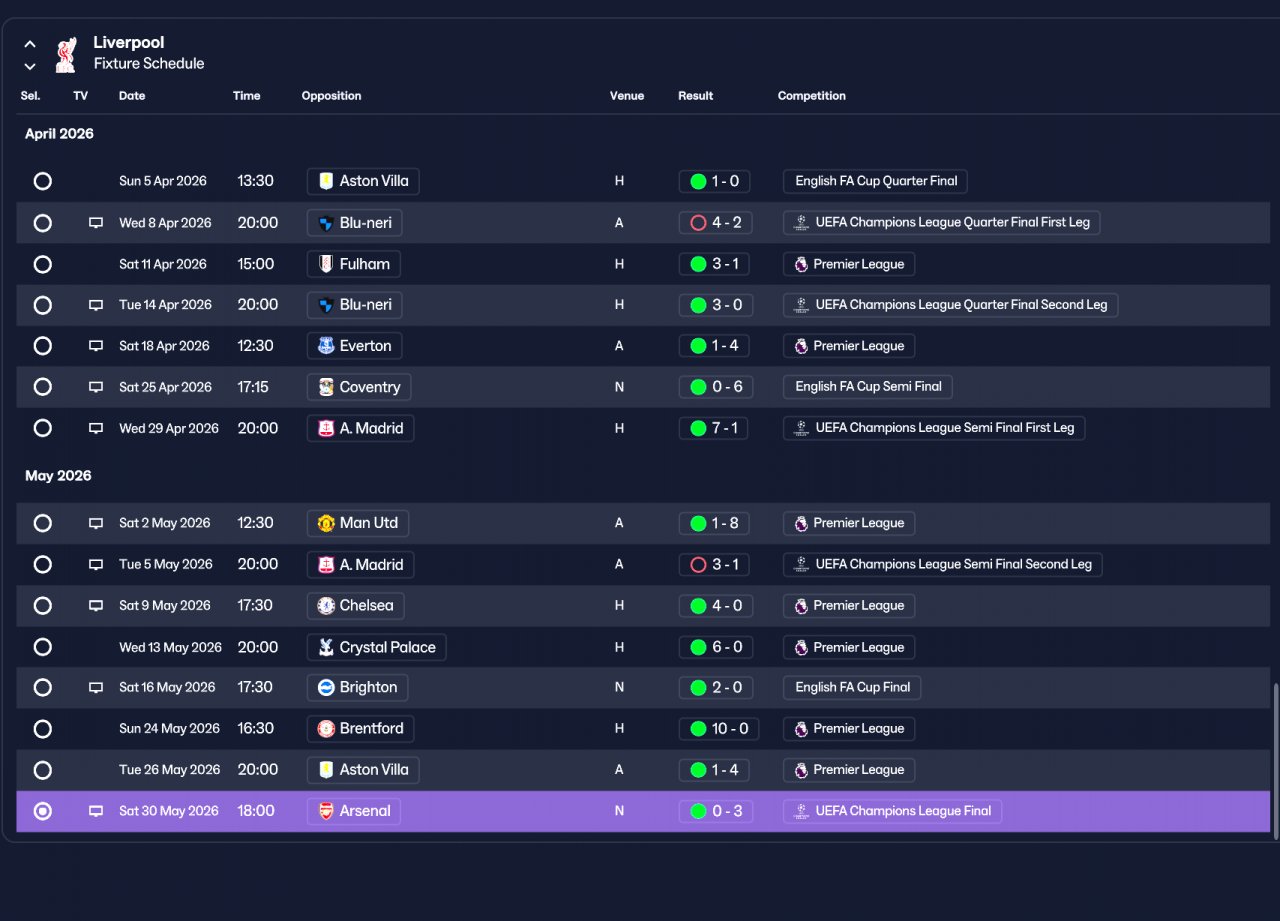Click the TV icon for Arsenal match
Image resolution: width=1280 pixels, height=921 pixels.
coord(96,811)
